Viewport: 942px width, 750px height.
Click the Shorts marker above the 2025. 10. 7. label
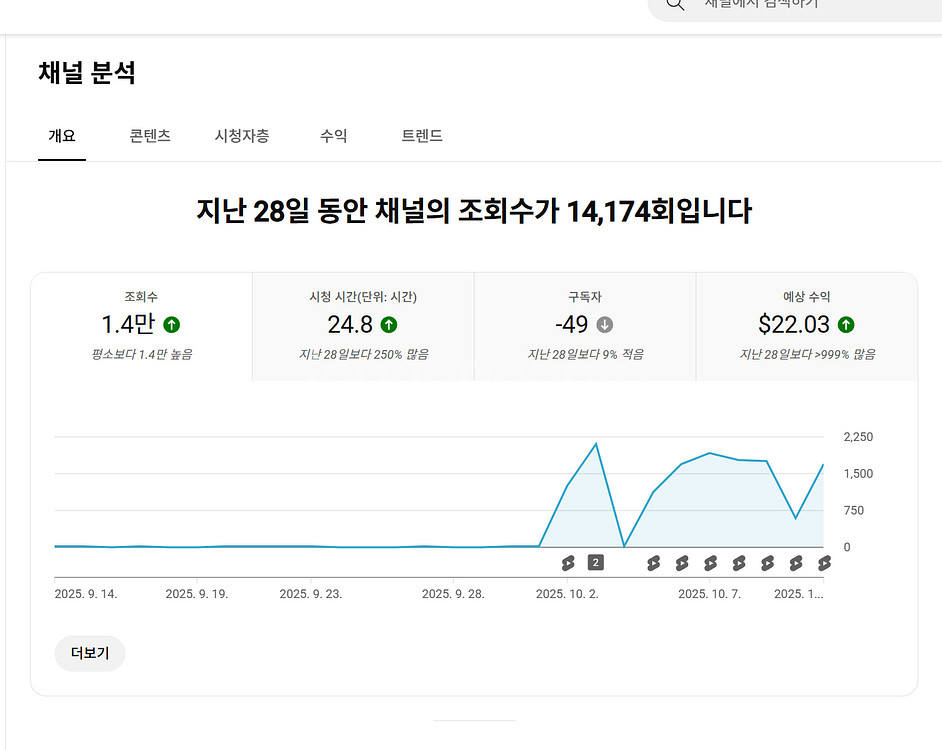[x=711, y=563]
